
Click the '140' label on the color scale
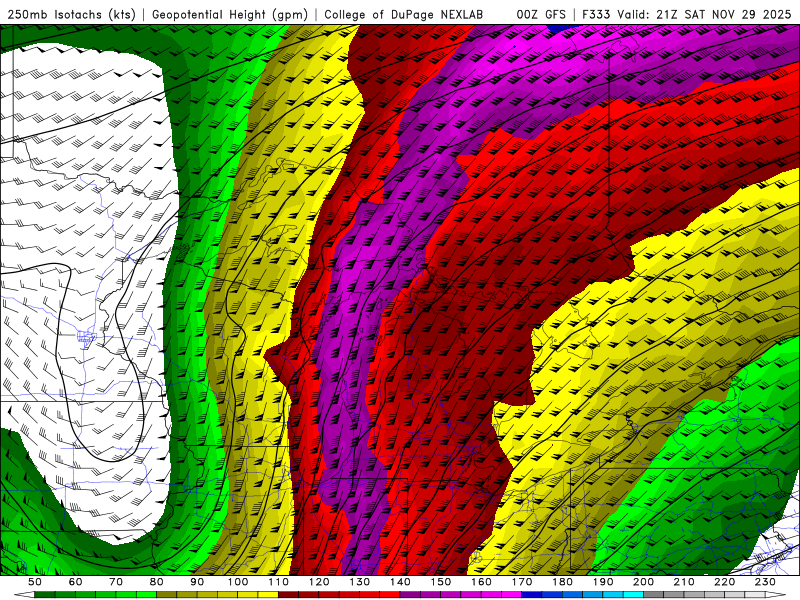click(400, 582)
